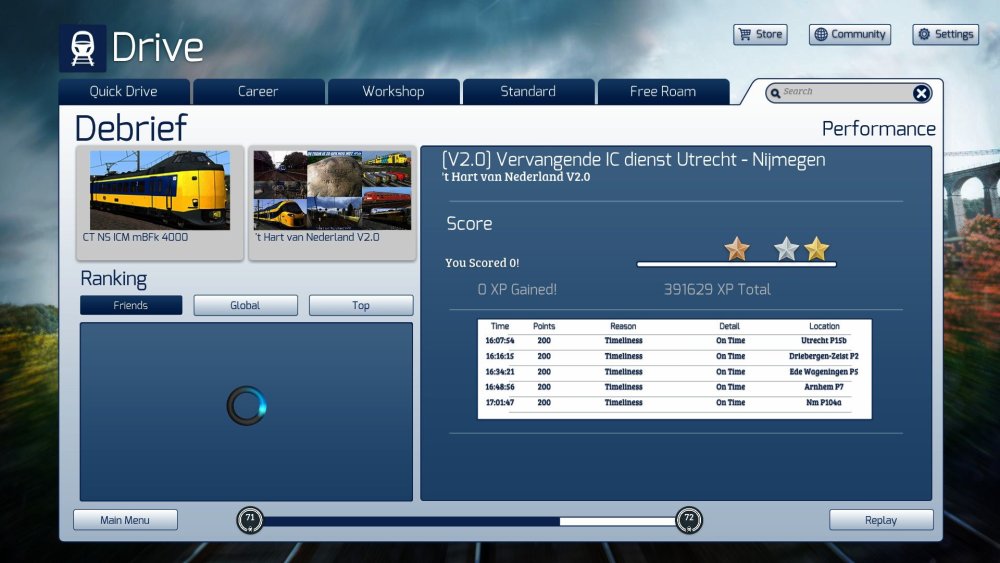Click the Drive train logo icon

tap(82, 48)
